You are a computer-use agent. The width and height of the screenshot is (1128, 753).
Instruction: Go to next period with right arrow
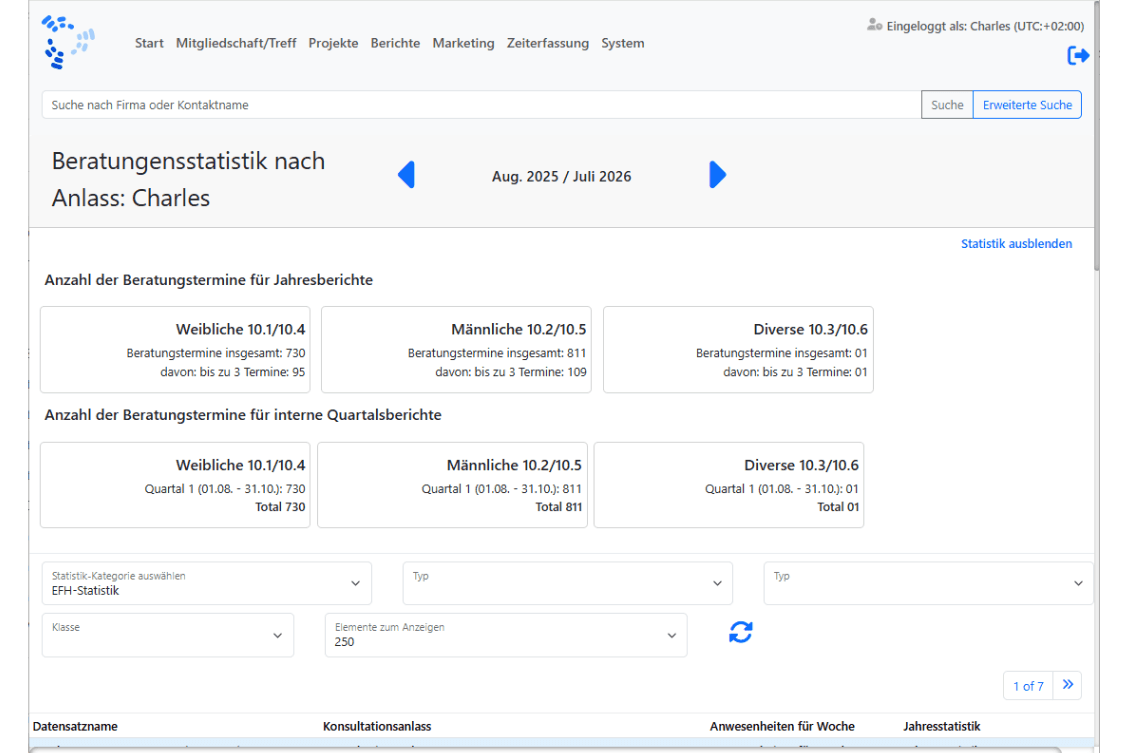point(717,175)
